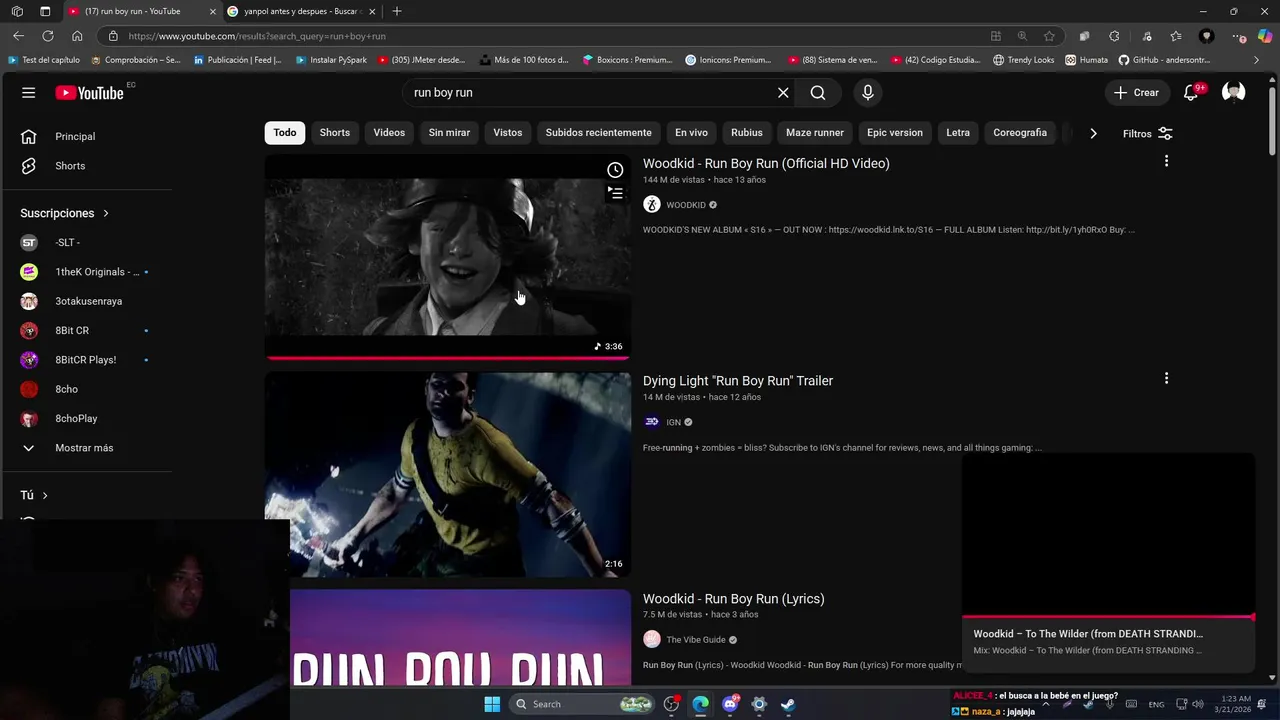This screenshot has width=1280, height=720.
Task: Open more options for Dying Light trailer
Action: [1166, 378]
